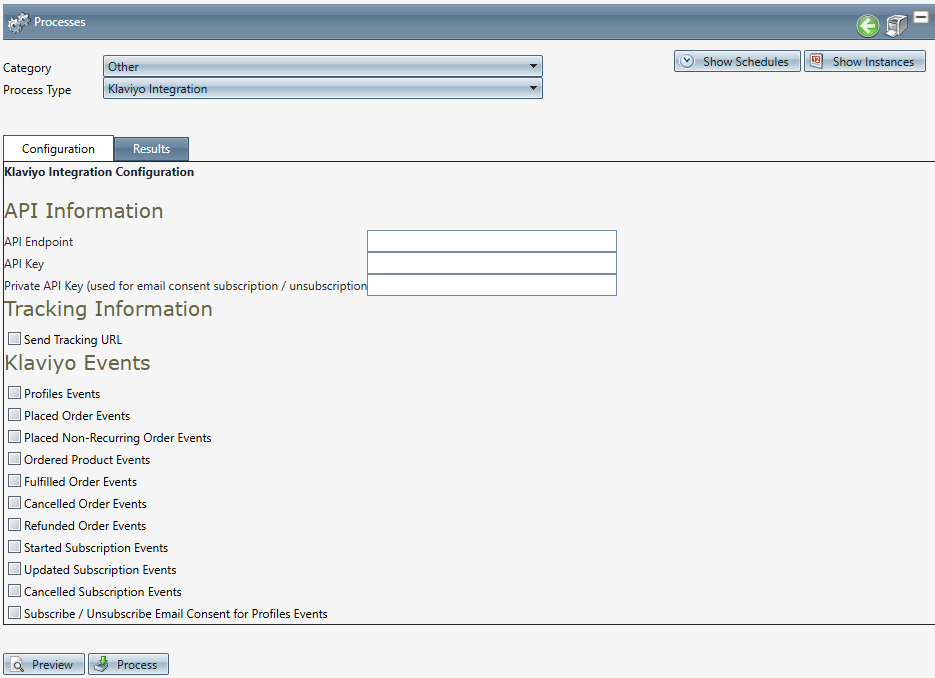Screen dimensions: 935x678
Task: Focus the API Endpoint input field
Action: pyautogui.click(x=492, y=241)
